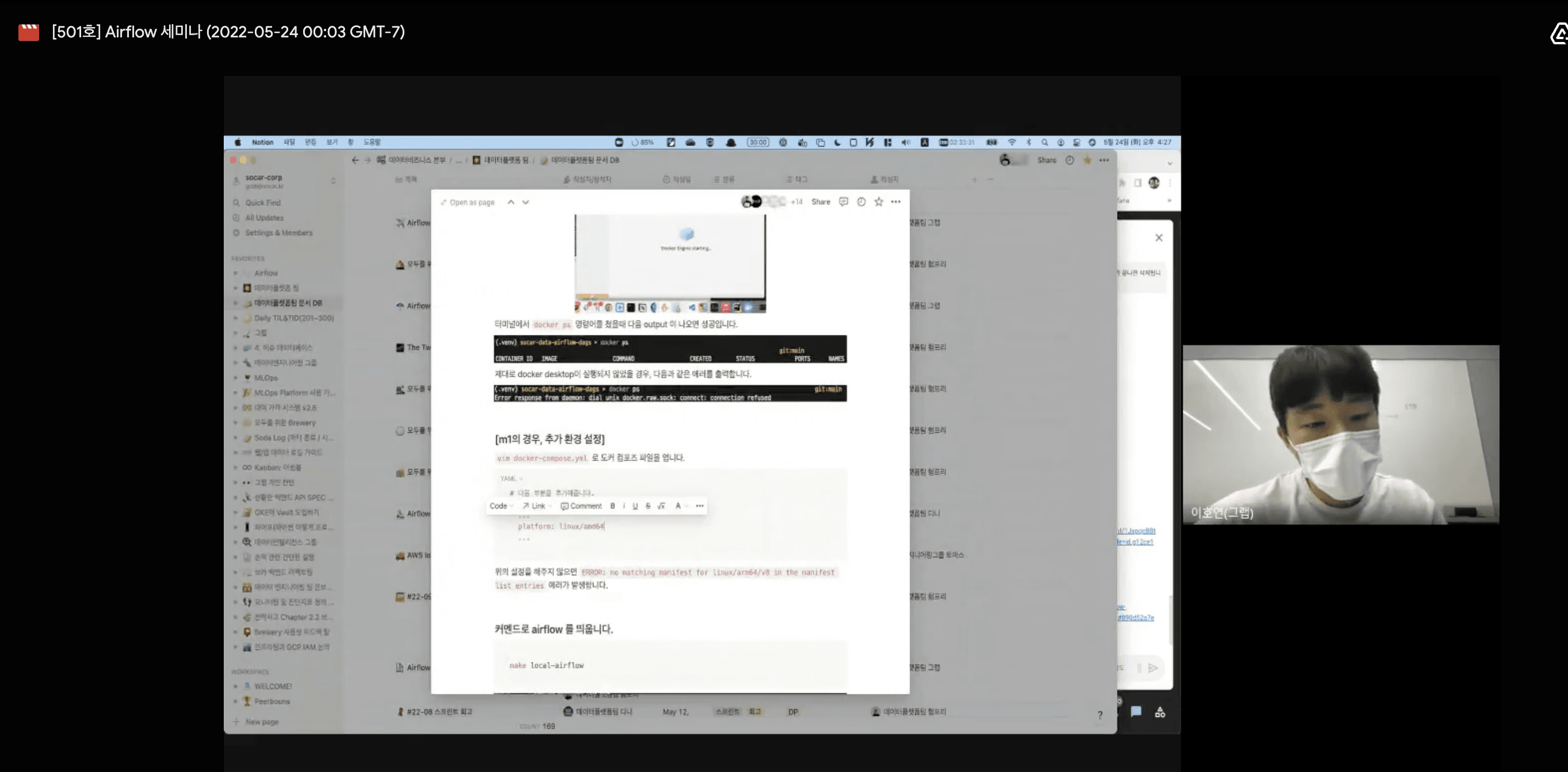Click the help question mark button
This screenshot has width=1568, height=772.
coord(1100,716)
